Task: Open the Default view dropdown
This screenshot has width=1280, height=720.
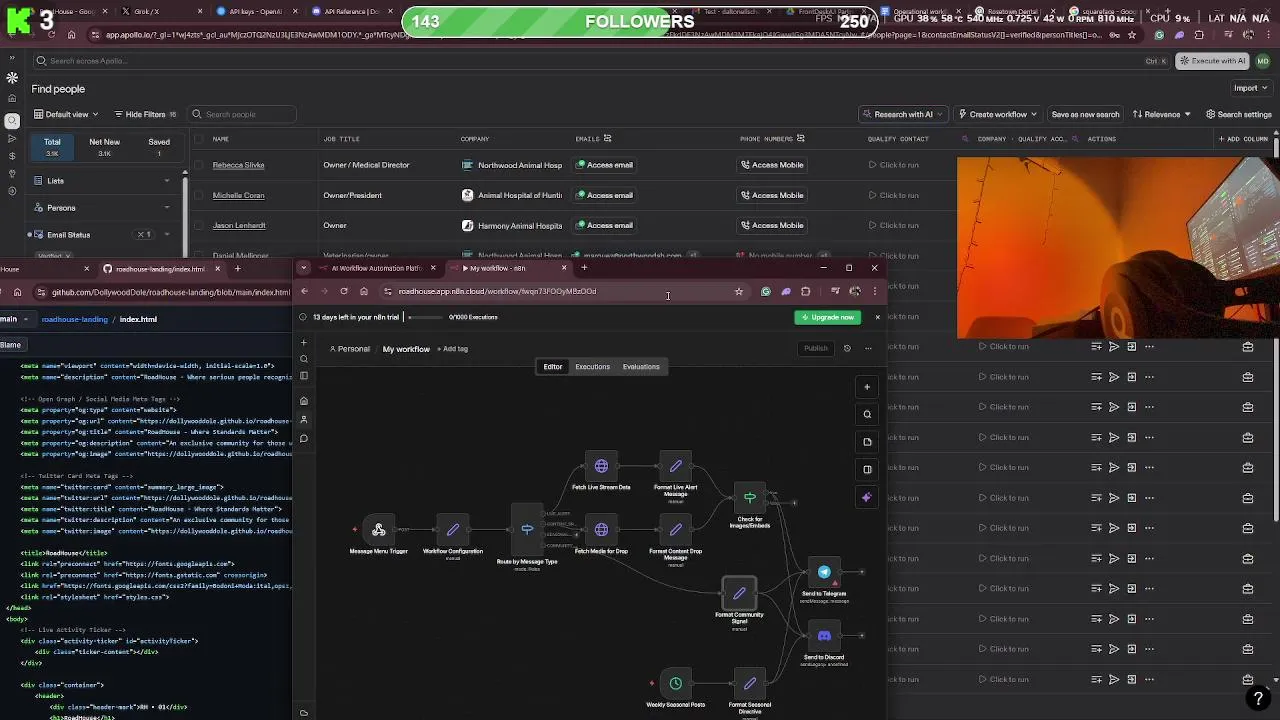Action: pos(67,114)
